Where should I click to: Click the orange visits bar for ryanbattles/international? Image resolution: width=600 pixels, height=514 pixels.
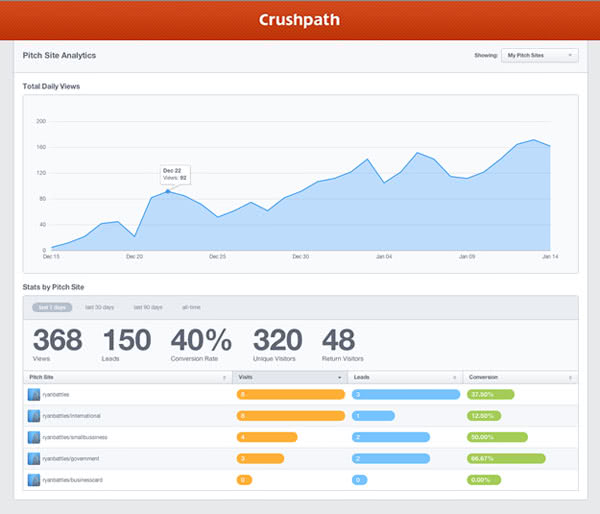291,416
